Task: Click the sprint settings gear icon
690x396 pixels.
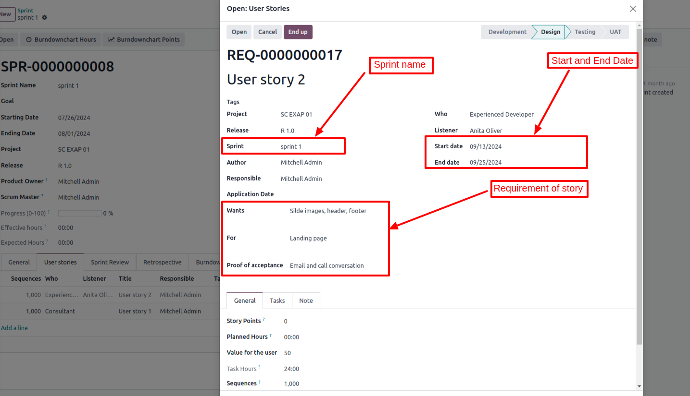Action: [x=44, y=18]
